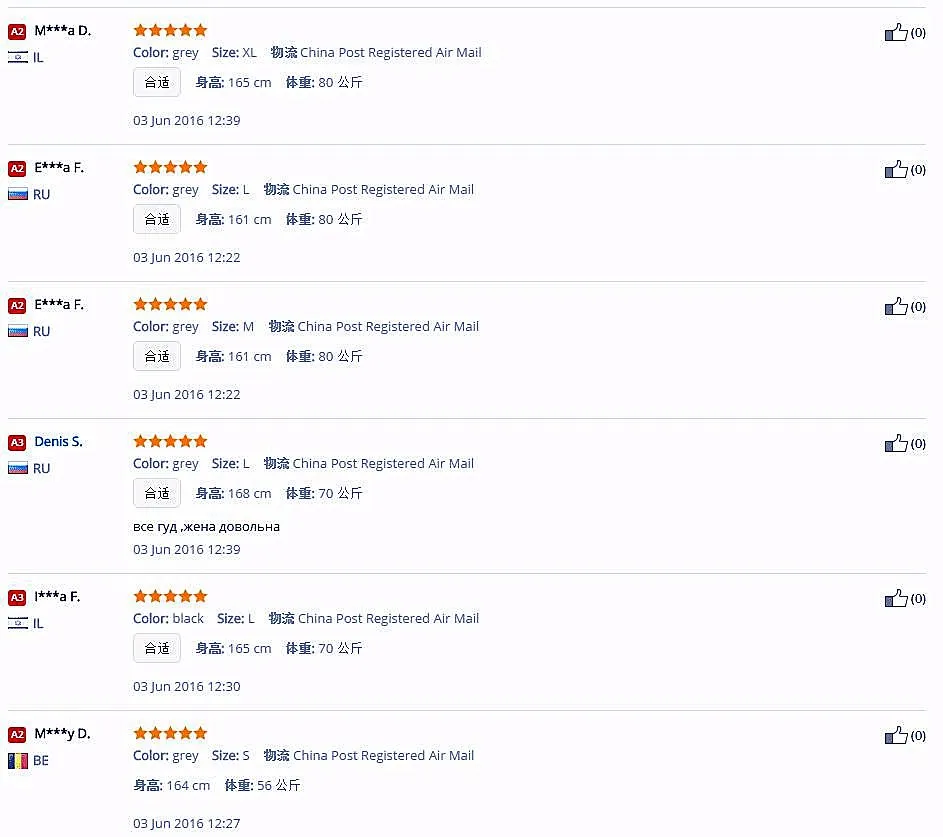Screen dimensions: 943x837
Task: Click the A2 level badge beside M***a D.
Action: (17, 32)
